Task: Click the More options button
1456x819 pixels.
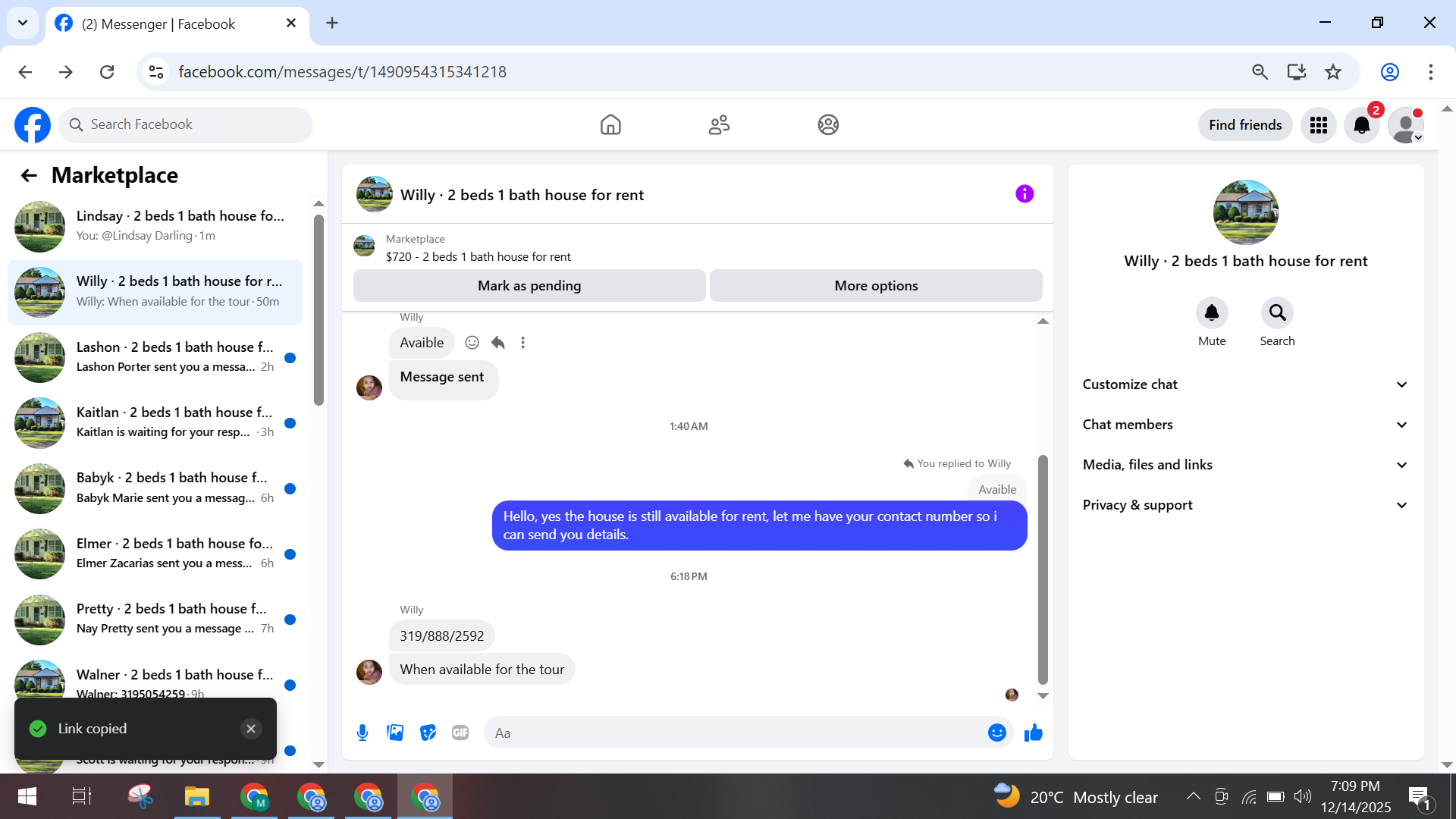Action: (x=876, y=286)
